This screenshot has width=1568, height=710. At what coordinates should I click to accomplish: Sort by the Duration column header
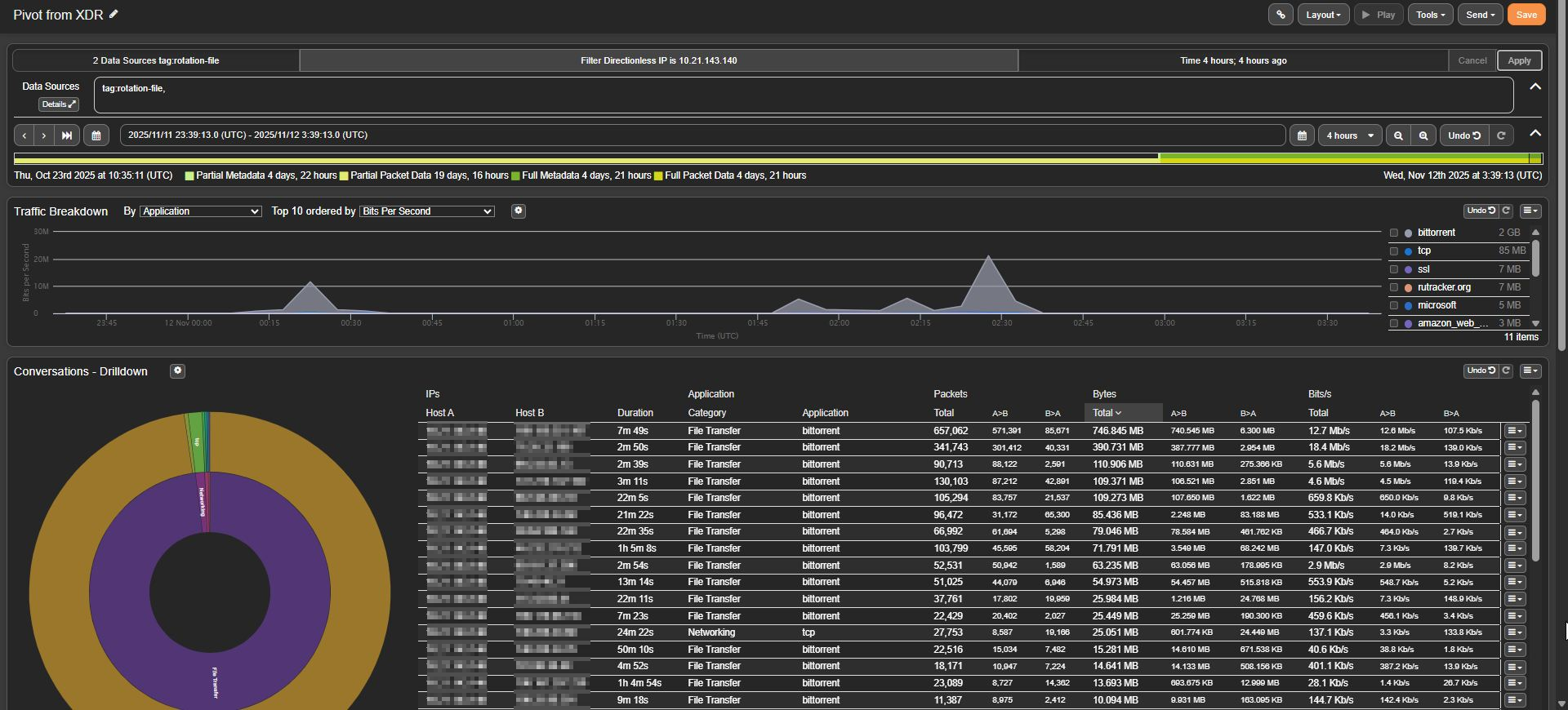click(635, 413)
